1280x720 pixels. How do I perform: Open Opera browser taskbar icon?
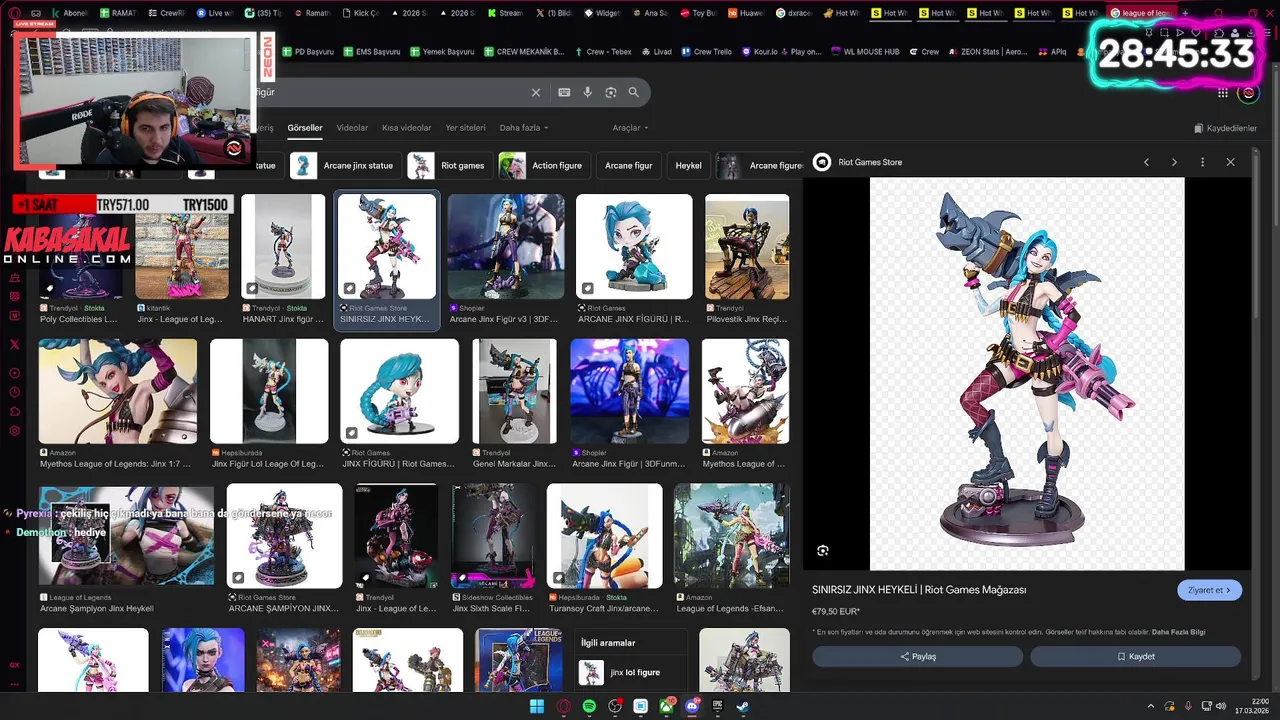pos(563,706)
